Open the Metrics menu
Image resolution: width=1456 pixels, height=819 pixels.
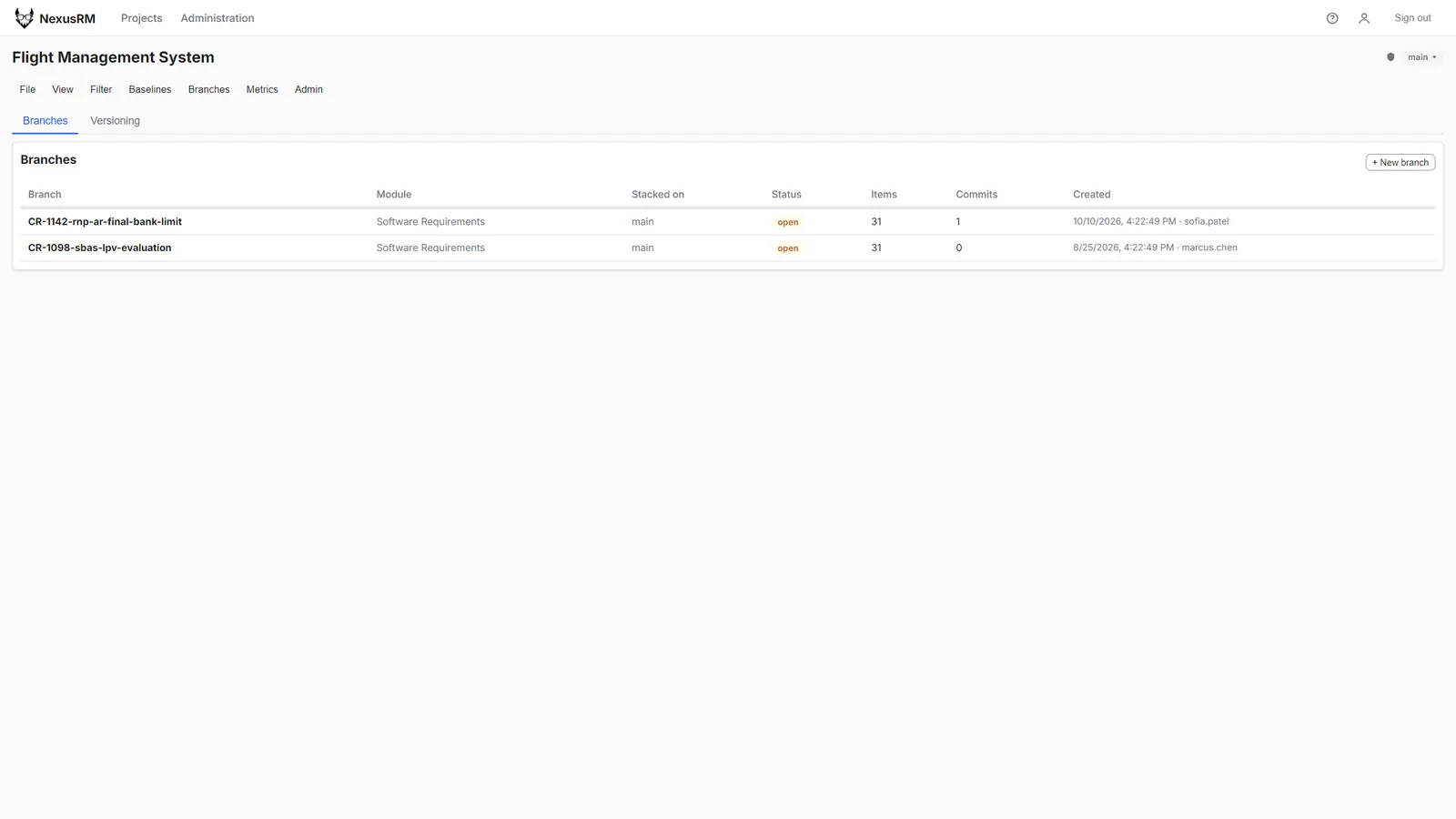[262, 89]
